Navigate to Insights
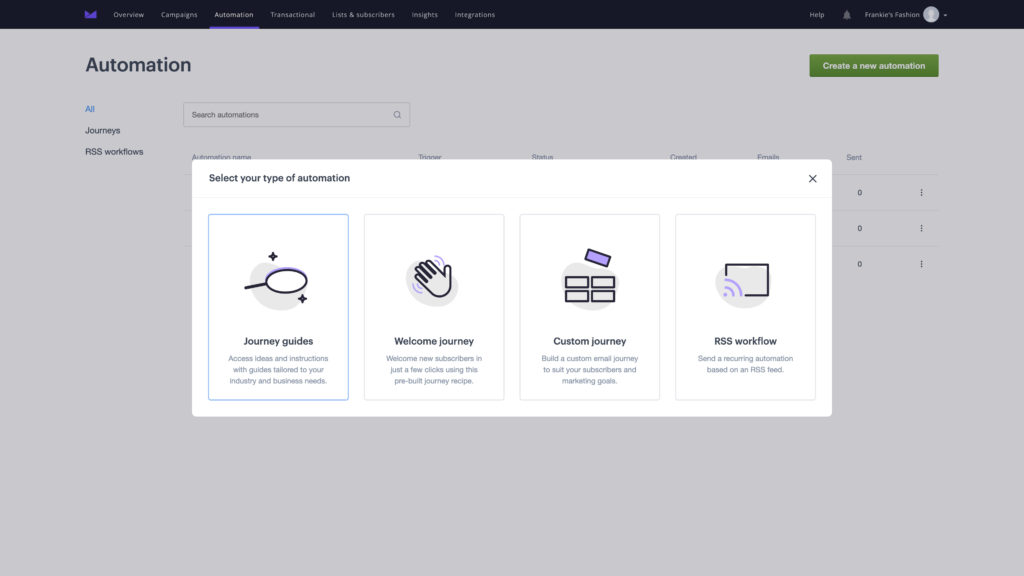1024x576 pixels. coord(424,14)
